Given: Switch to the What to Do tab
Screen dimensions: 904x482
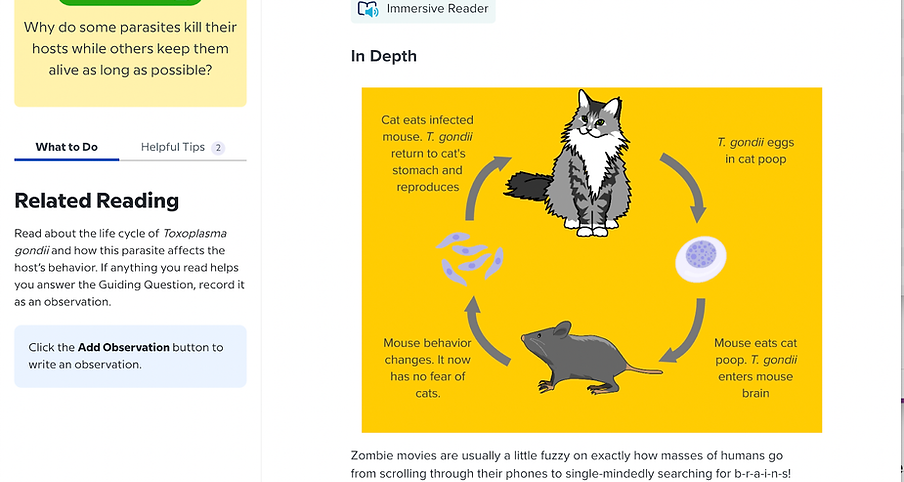Looking at the screenshot, I should pos(67,147).
